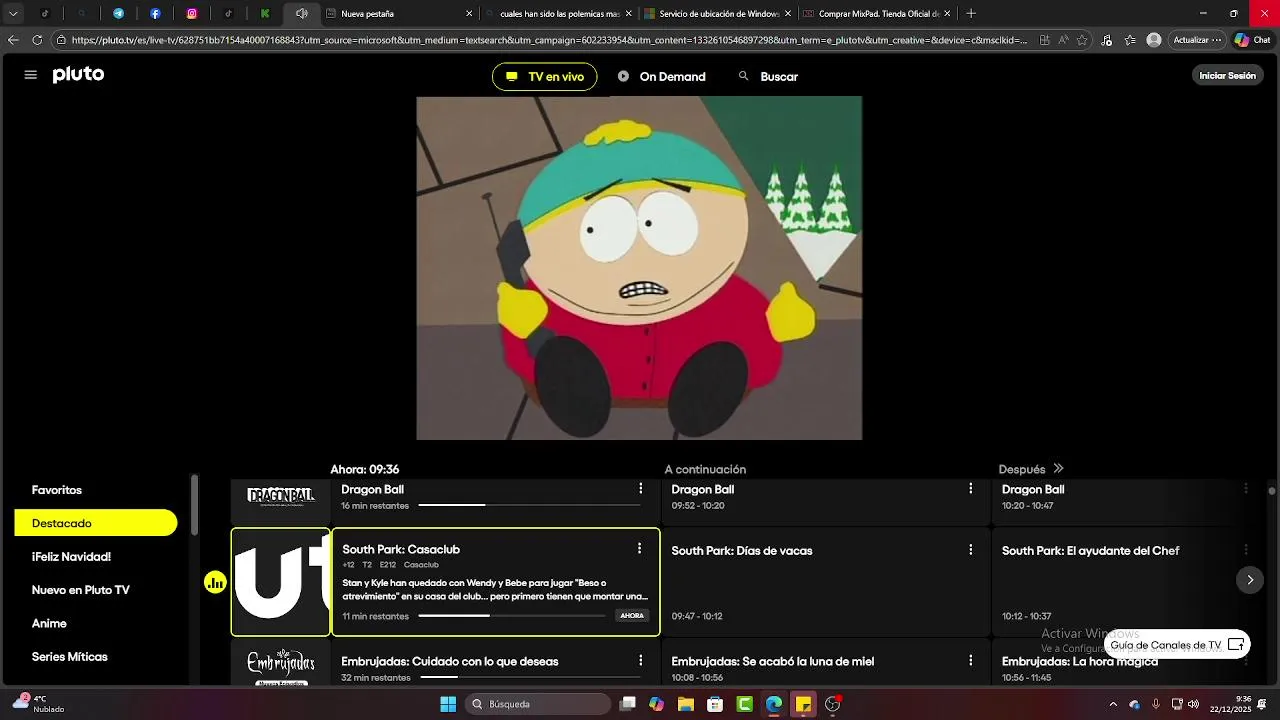Click the Embrujadas channel logo
1280x720 pixels.
(x=281, y=666)
